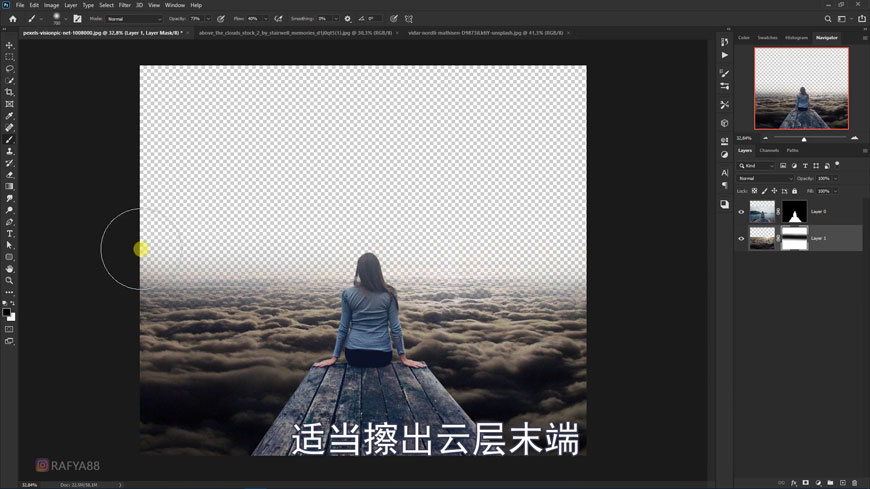
Task: Click Navigator zoom in mountains button
Action: 854,138
